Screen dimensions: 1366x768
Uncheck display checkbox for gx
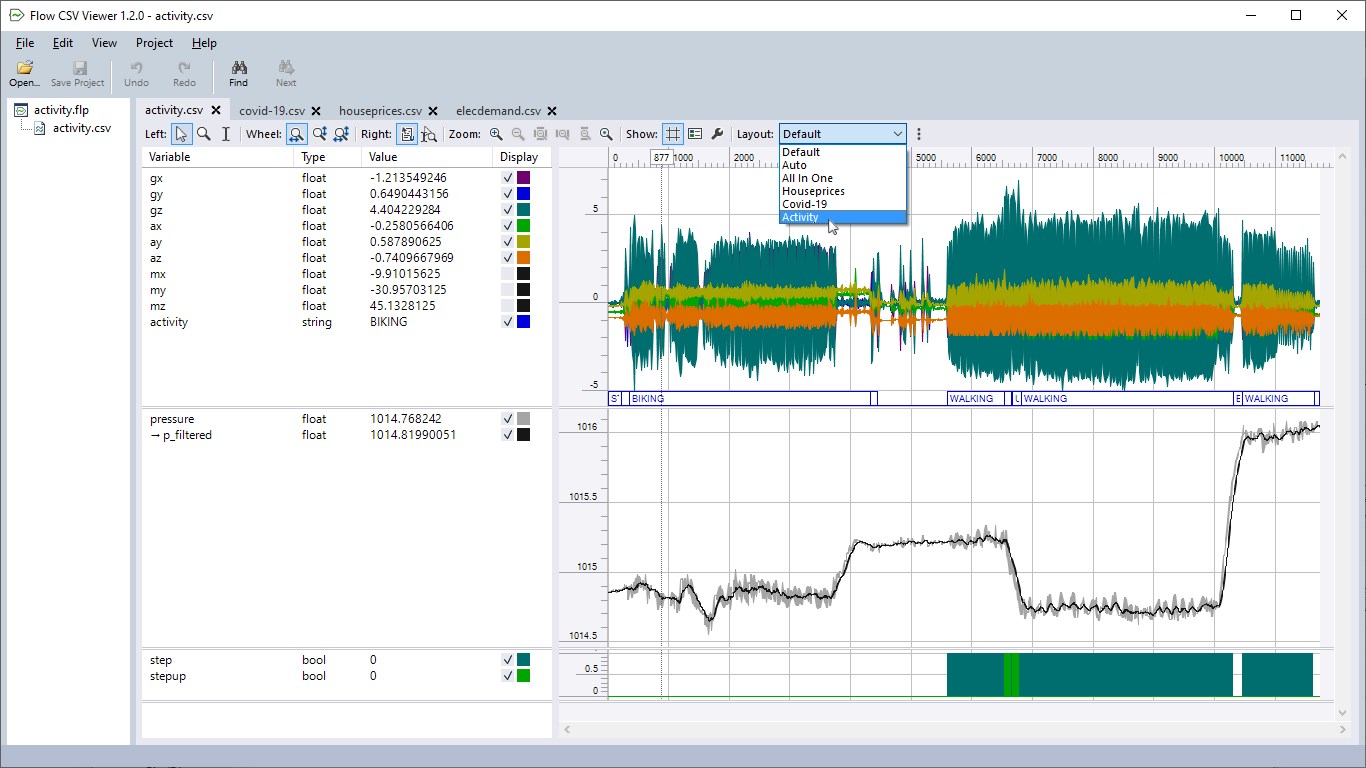[x=508, y=178]
